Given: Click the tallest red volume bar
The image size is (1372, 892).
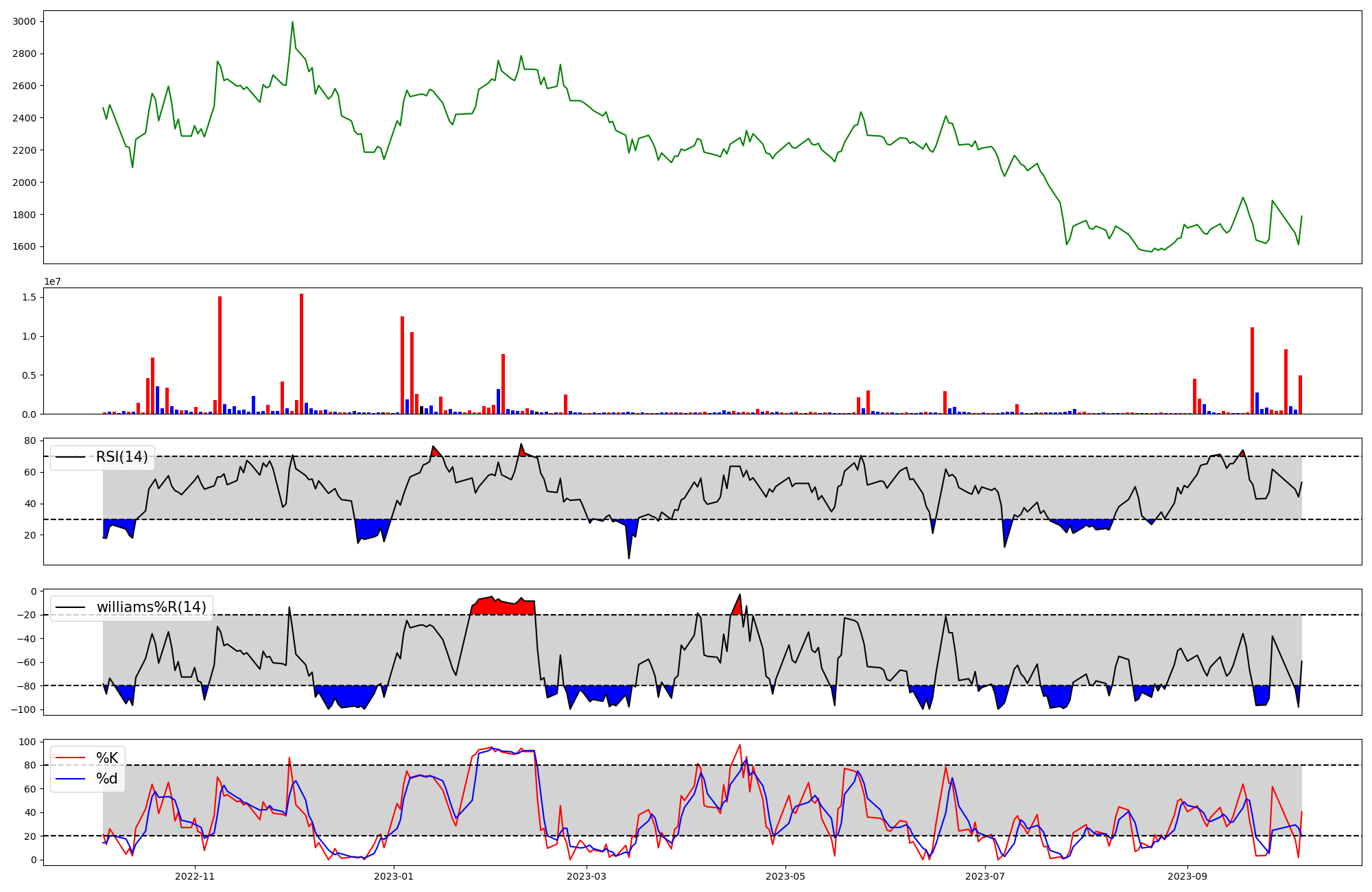Looking at the screenshot, I should [301, 353].
